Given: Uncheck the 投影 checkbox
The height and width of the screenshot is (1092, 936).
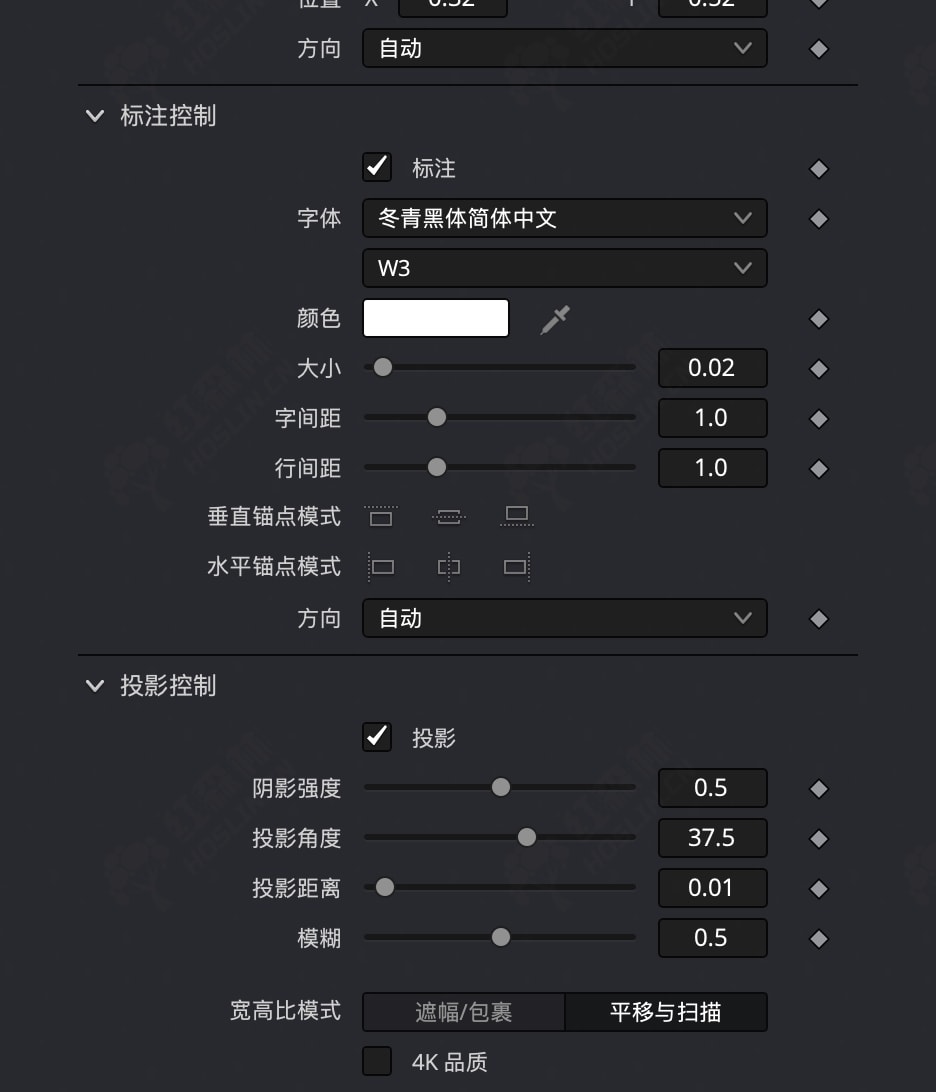Looking at the screenshot, I should point(377,737).
